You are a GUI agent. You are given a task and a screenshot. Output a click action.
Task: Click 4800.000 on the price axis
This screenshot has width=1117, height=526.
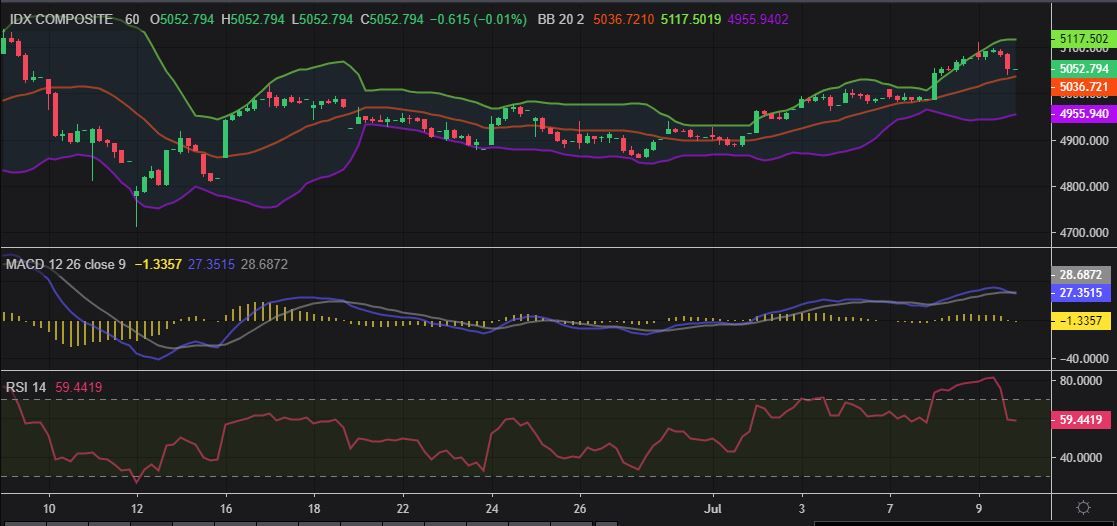1084,187
